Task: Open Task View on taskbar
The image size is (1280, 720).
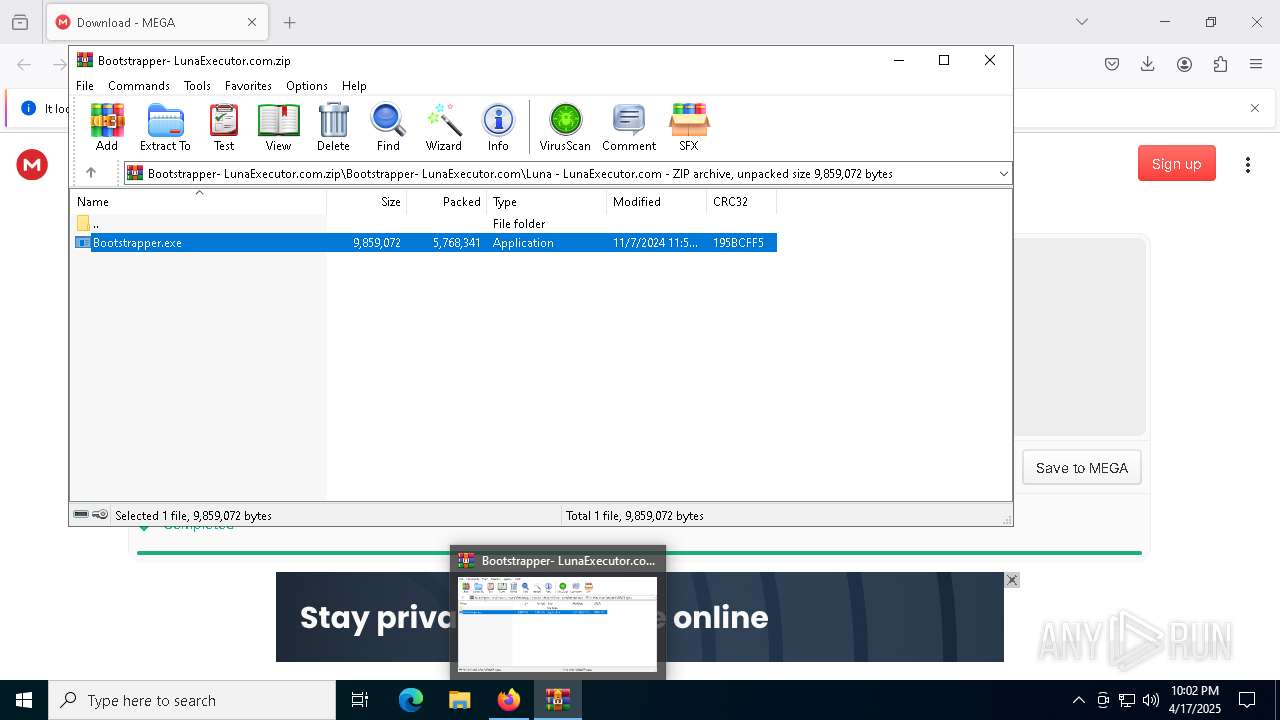Action: pyautogui.click(x=360, y=700)
